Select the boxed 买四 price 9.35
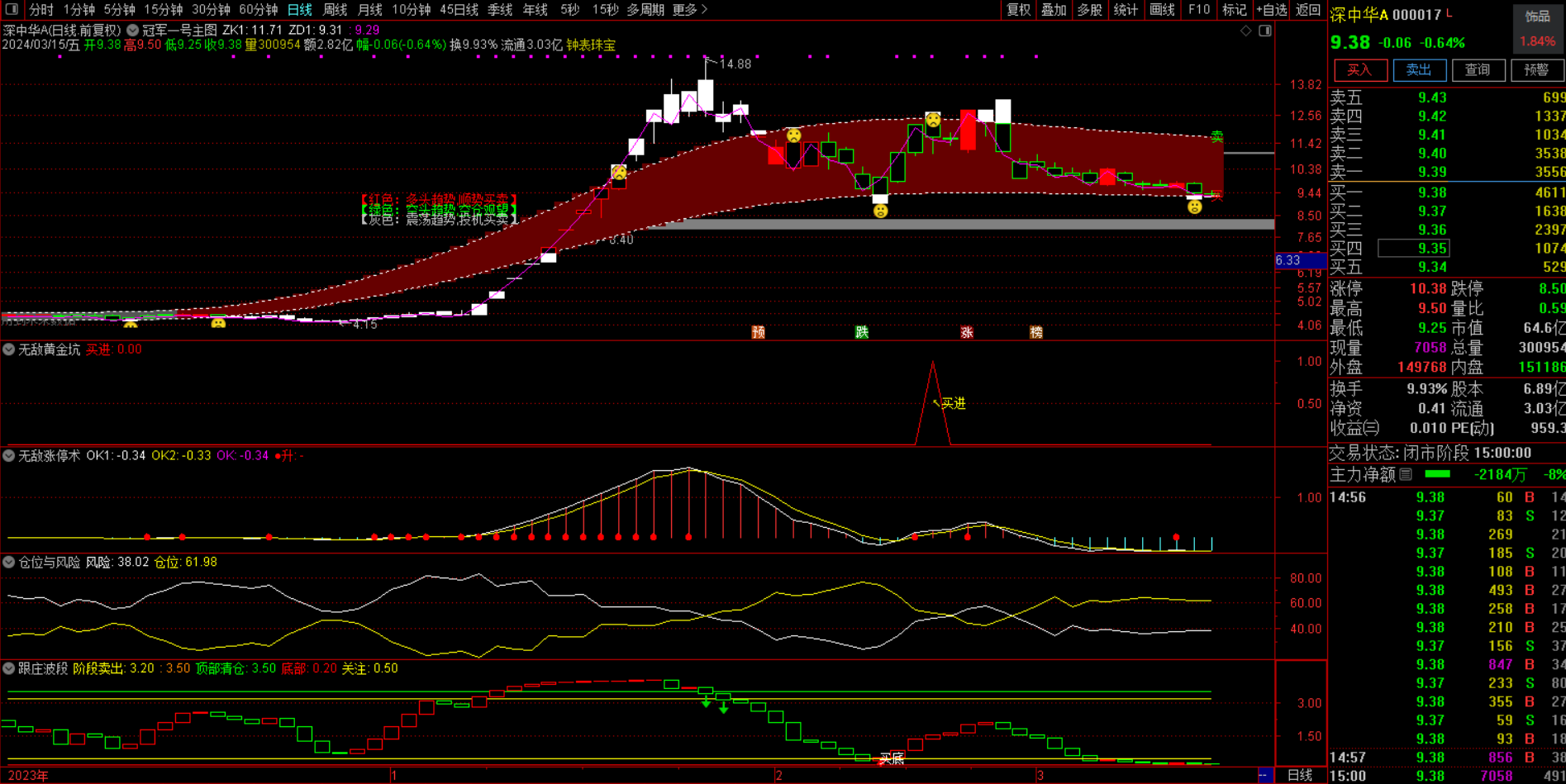The image size is (1566, 784). tap(1414, 248)
